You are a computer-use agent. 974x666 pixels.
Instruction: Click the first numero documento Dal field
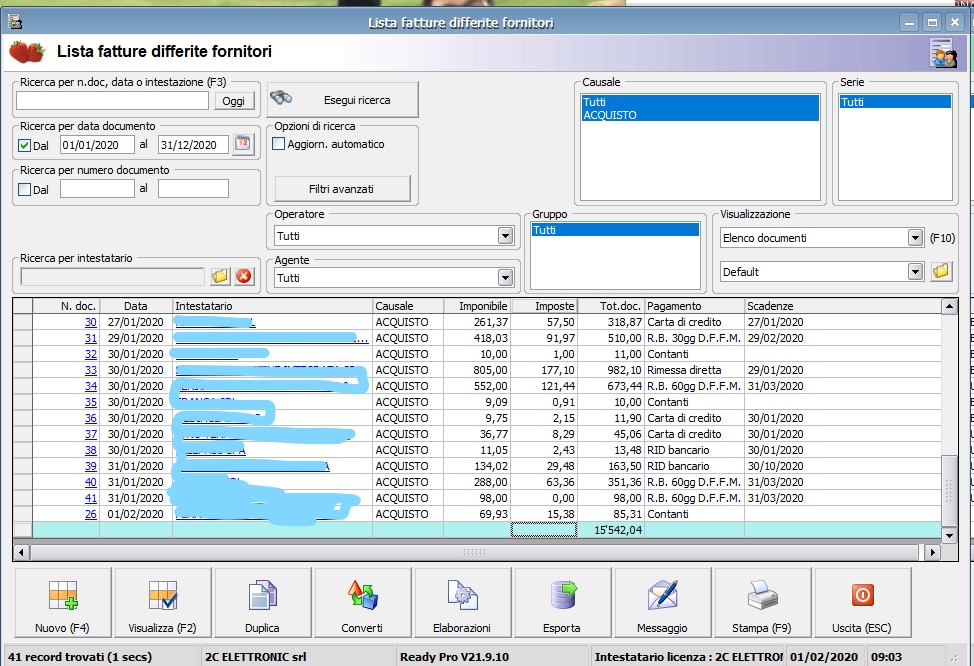(x=97, y=189)
